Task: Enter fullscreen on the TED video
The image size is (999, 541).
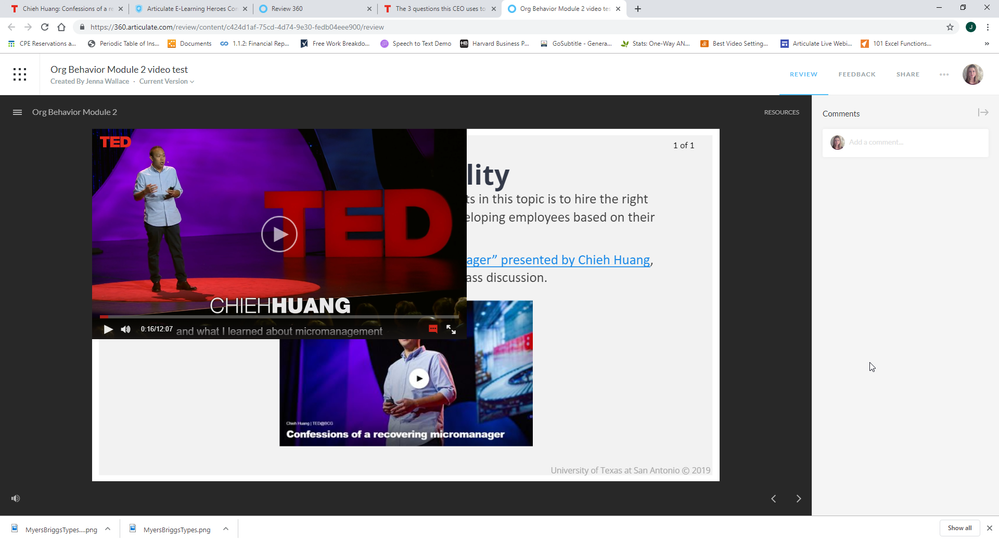Action: [451, 329]
